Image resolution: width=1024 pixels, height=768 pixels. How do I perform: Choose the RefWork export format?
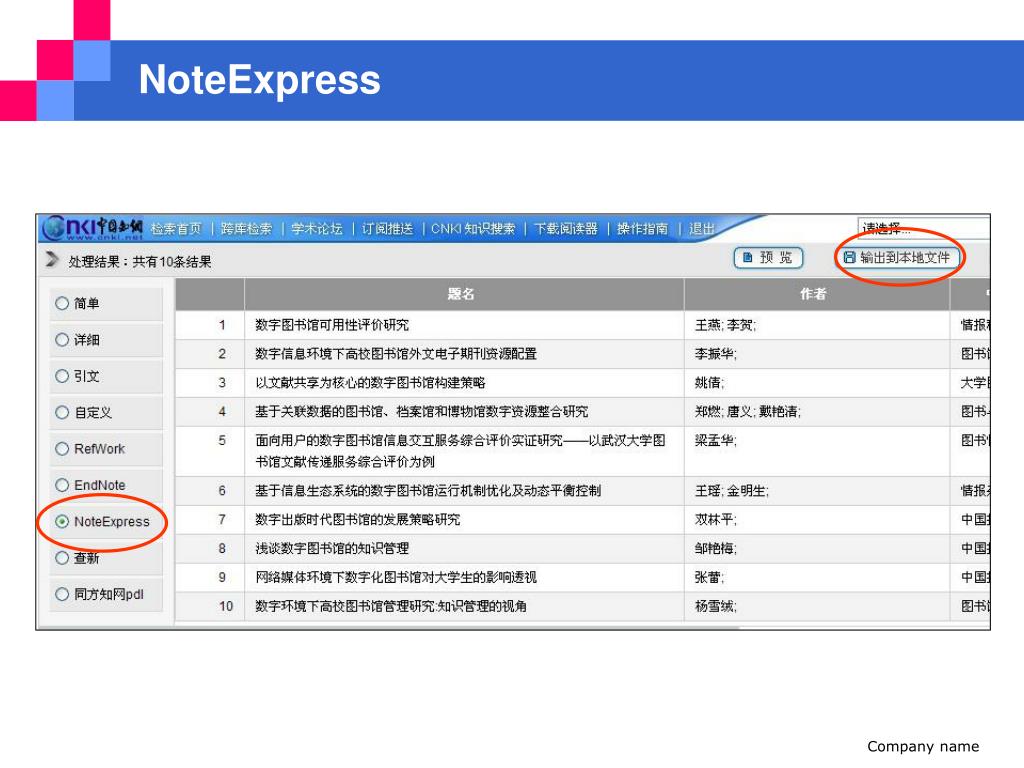62,449
